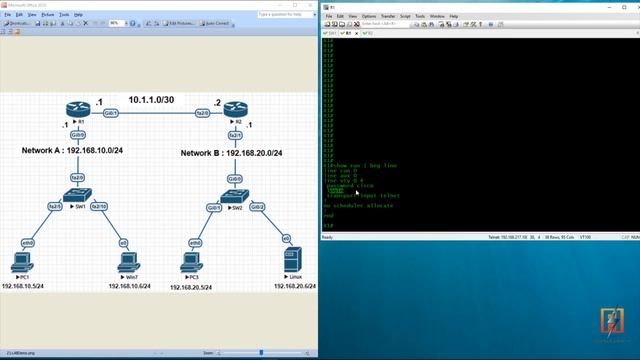Open the Picture menu
Viewport: 640px width, 360px height.
point(48,15)
